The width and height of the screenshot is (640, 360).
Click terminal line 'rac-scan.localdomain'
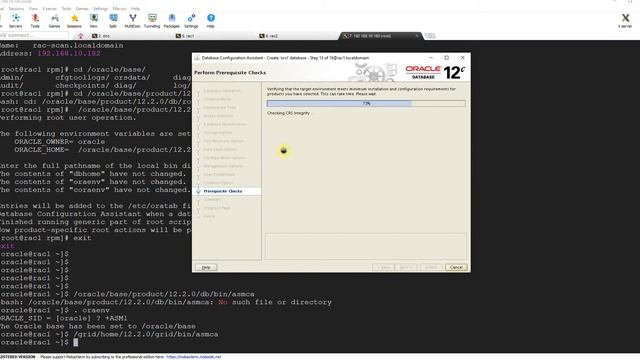tap(78, 46)
